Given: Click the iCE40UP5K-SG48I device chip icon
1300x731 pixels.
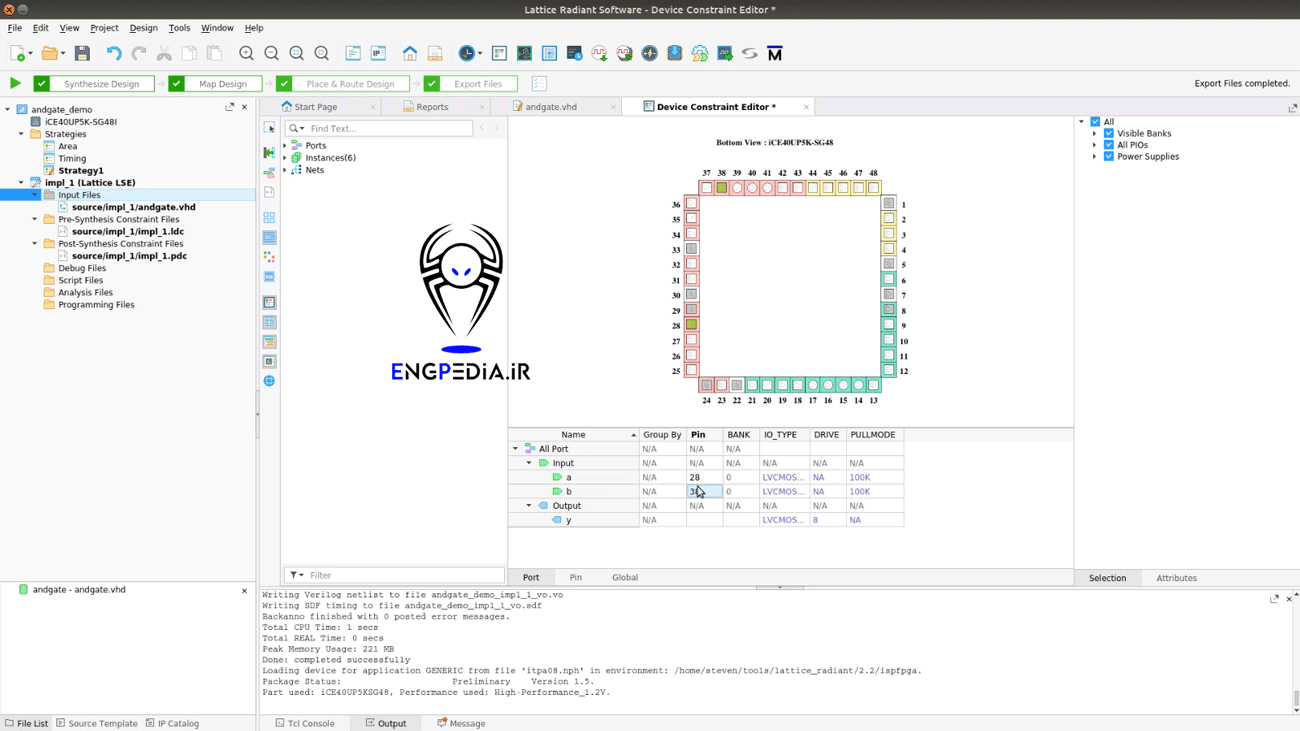Looking at the screenshot, I should (x=36, y=122).
